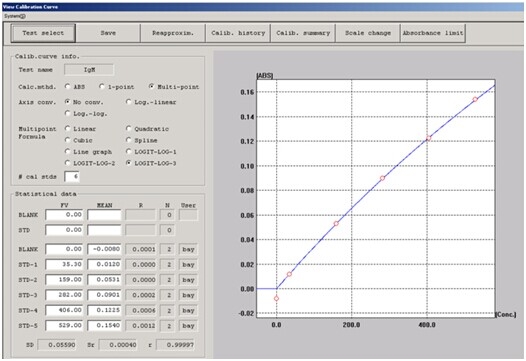Screen dimensions: 526x361
Task: Click the STD-2 mean field 0.0531
Action: point(104,280)
